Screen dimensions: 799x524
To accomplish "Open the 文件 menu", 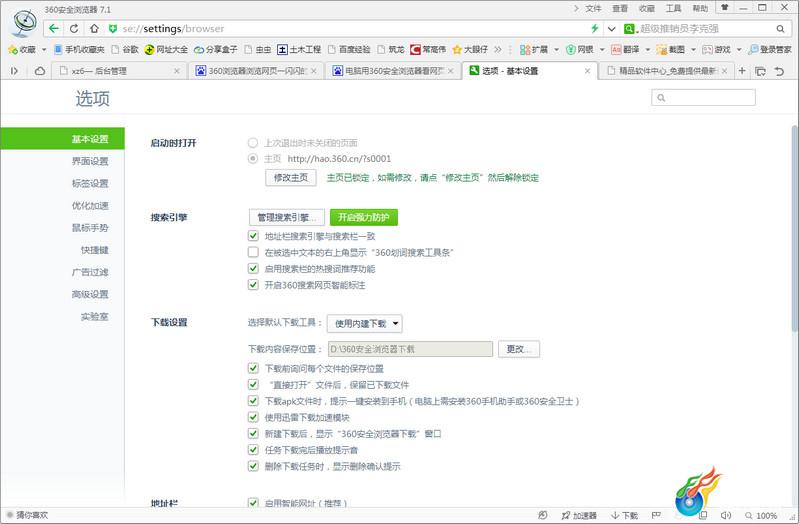I will (x=593, y=8).
